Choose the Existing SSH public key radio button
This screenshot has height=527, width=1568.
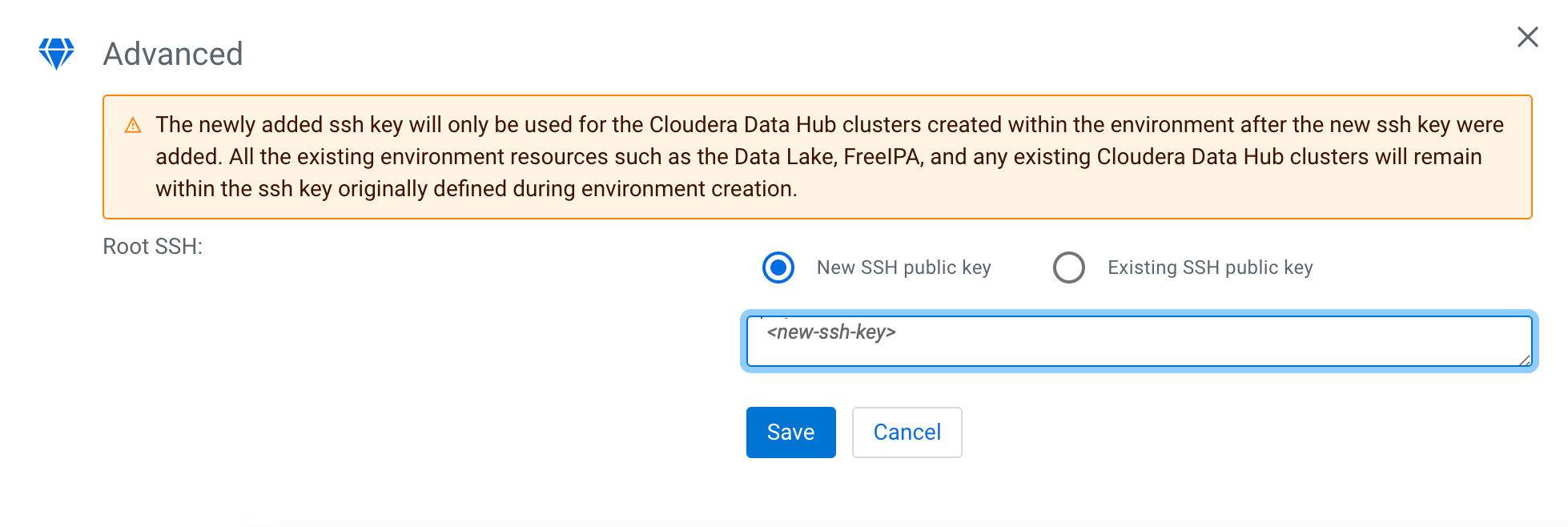tap(1069, 268)
